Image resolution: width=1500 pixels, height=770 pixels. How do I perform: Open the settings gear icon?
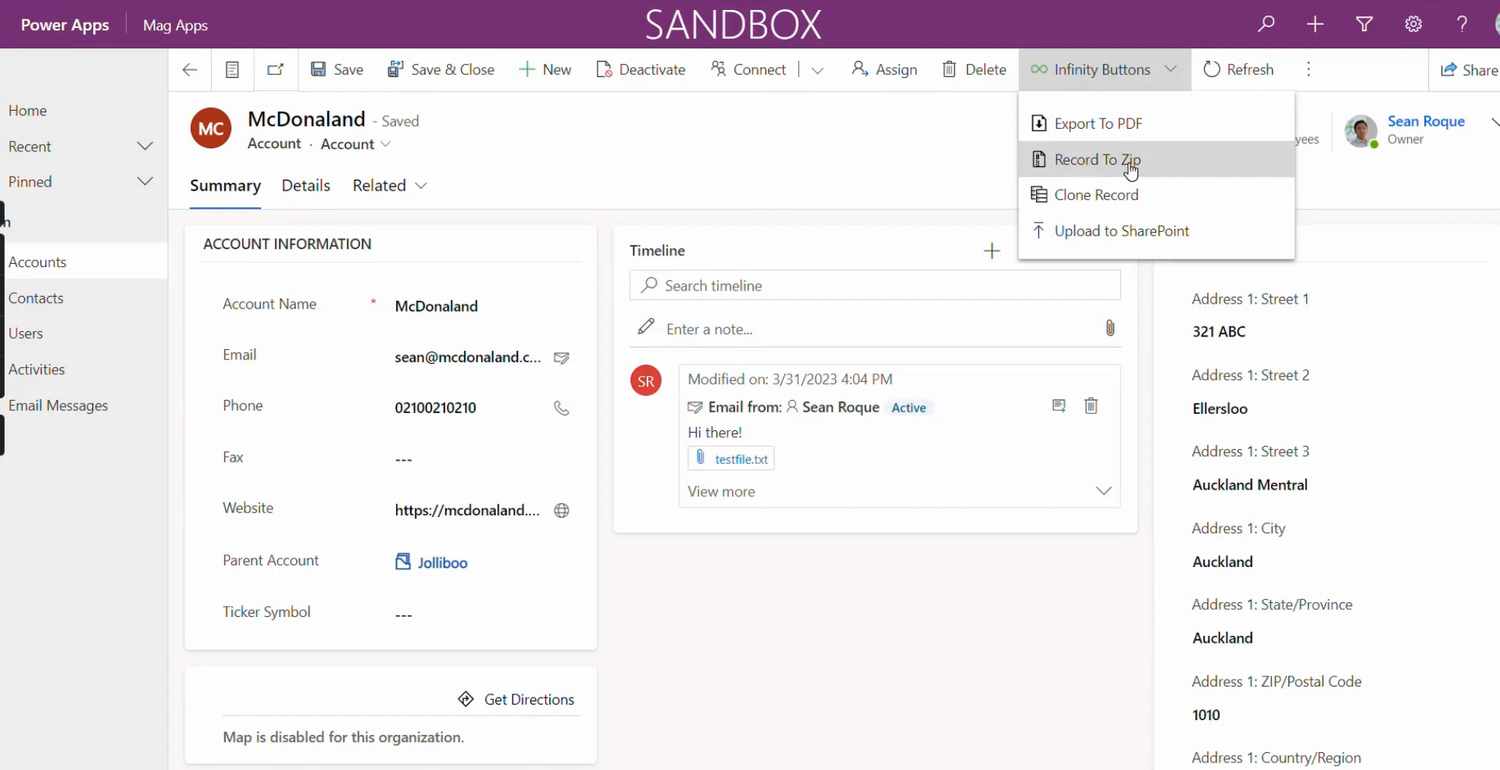point(1413,24)
